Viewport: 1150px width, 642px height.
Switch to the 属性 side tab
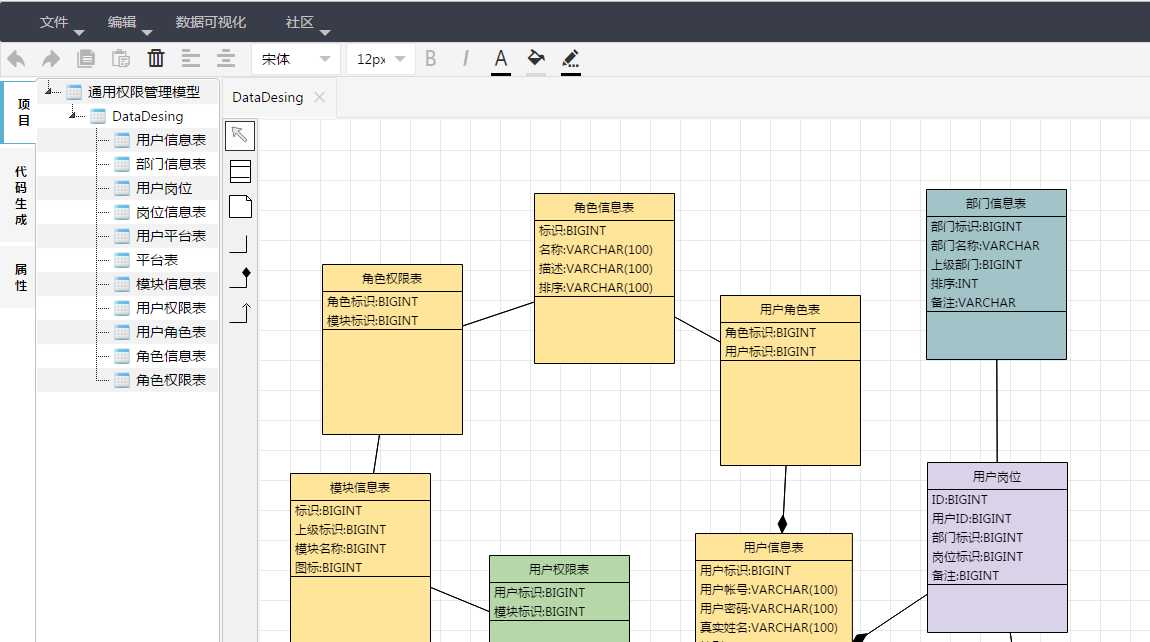tap(21, 277)
